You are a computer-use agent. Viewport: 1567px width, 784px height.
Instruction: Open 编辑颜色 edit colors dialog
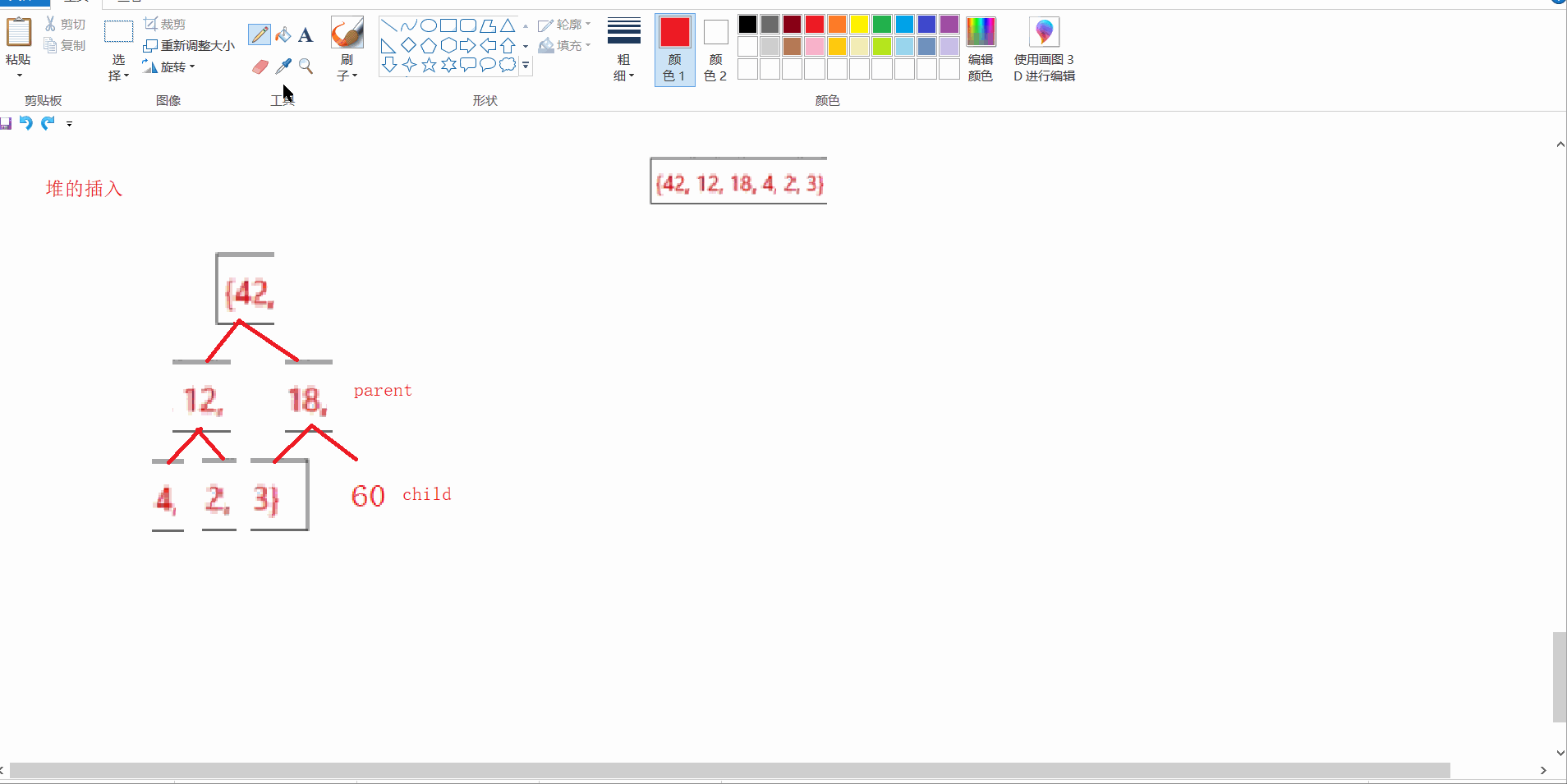[x=981, y=49]
